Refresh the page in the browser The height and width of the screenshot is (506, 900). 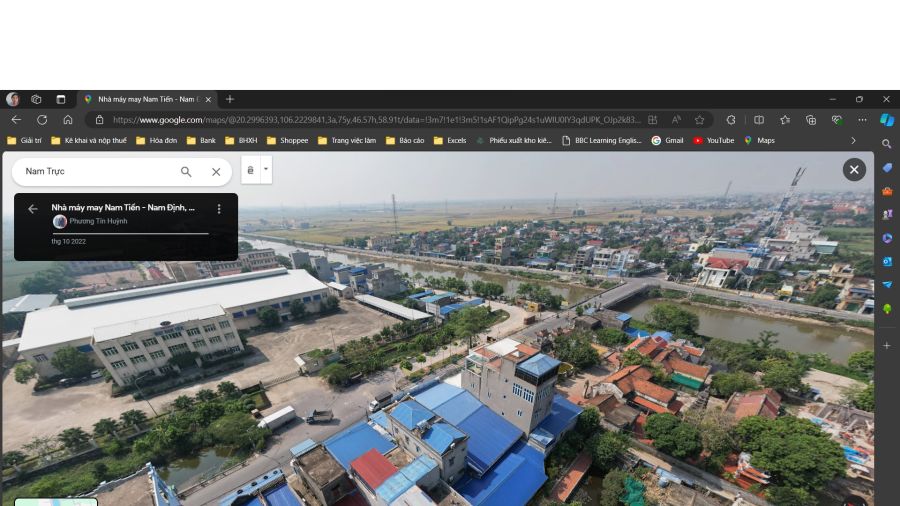pos(42,120)
